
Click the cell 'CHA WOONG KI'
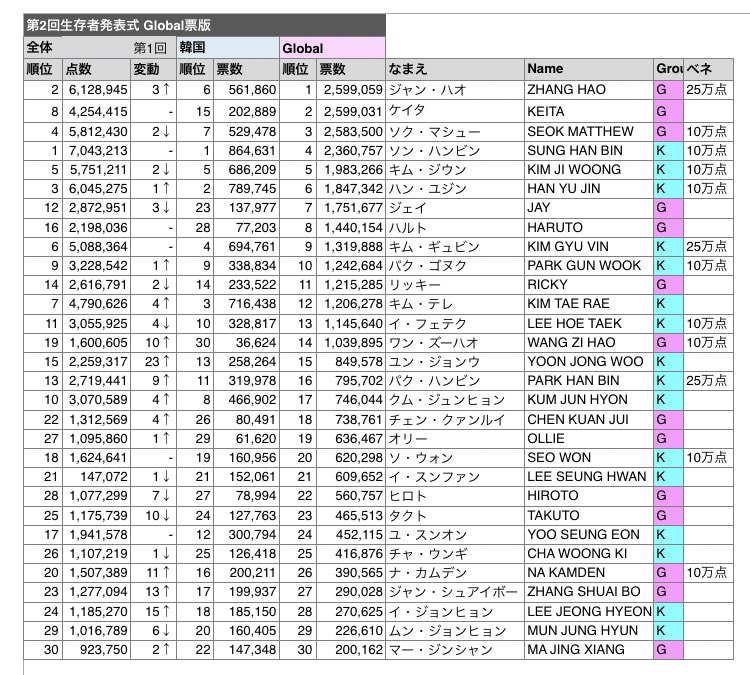point(589,554)
